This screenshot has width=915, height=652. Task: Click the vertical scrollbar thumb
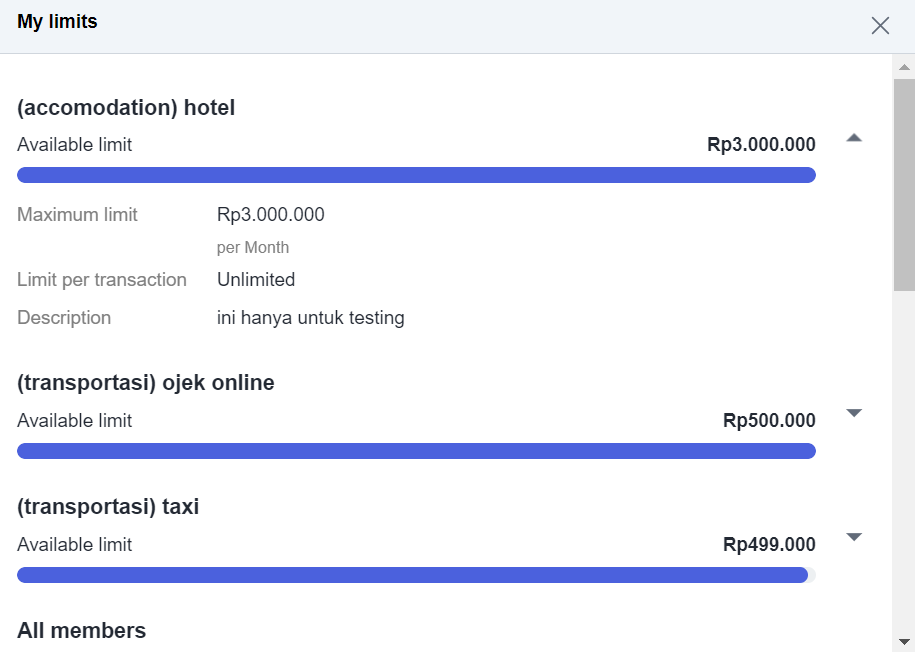tap(904, 185)
